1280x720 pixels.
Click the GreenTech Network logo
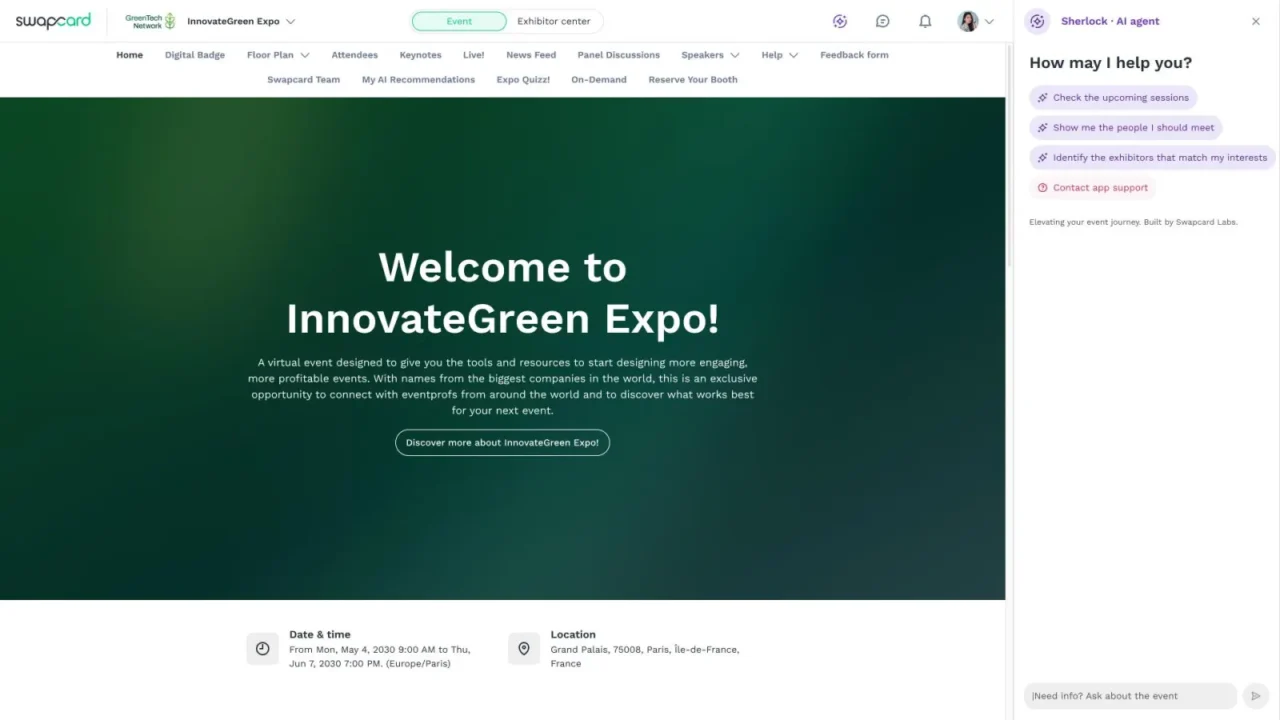coord(150,21)
